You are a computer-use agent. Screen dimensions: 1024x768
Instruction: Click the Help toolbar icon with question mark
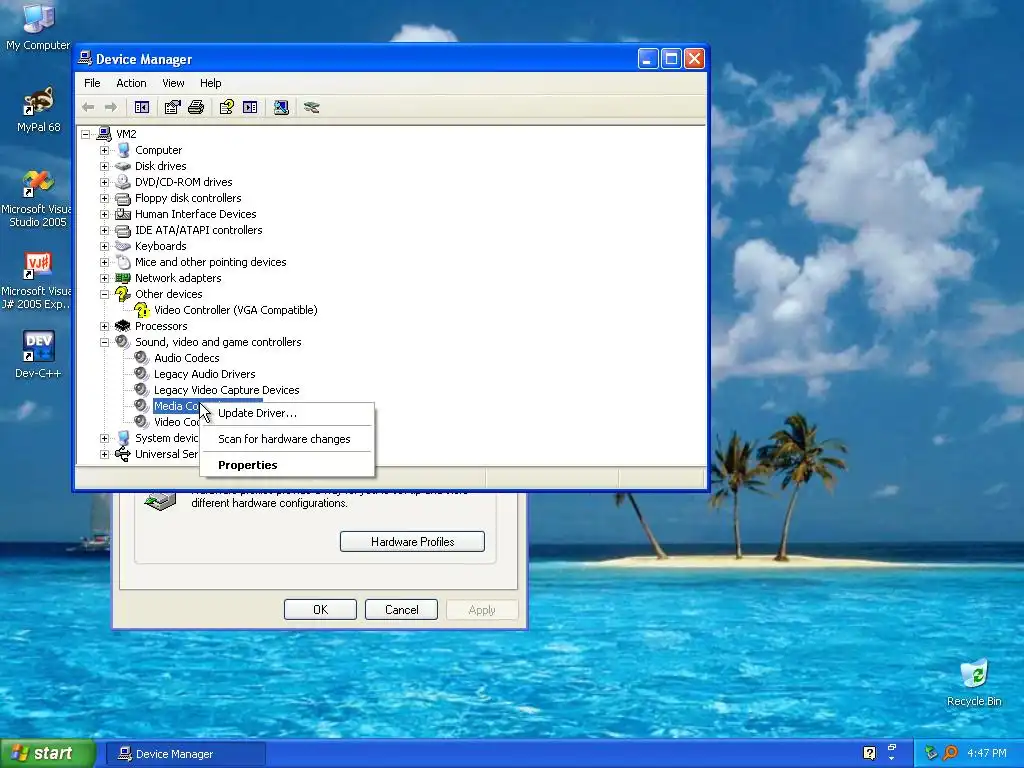tap(227, 107)
